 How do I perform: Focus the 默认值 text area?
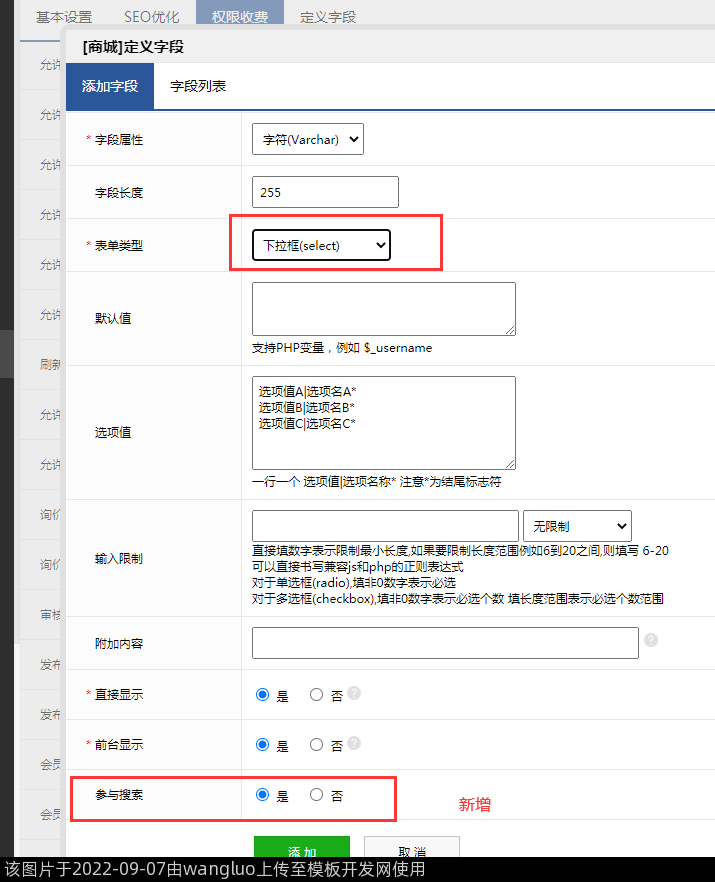point(383,308)
